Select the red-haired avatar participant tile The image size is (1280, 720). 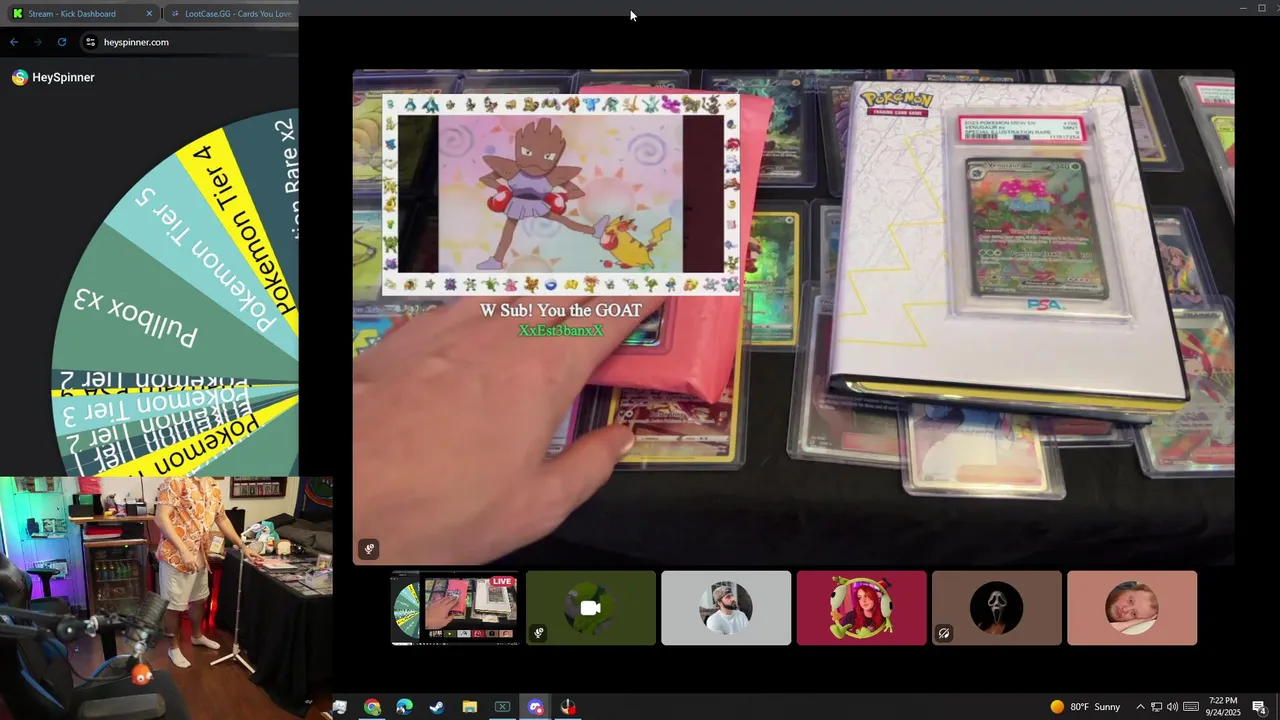[861, 608]
